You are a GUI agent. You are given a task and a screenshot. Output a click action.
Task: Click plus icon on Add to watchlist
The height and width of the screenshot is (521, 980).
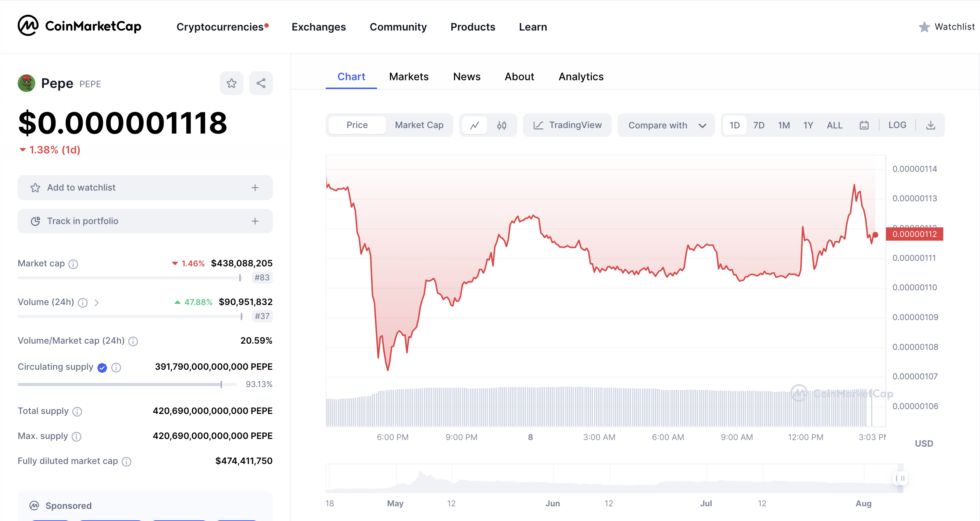tap(255, 187)
